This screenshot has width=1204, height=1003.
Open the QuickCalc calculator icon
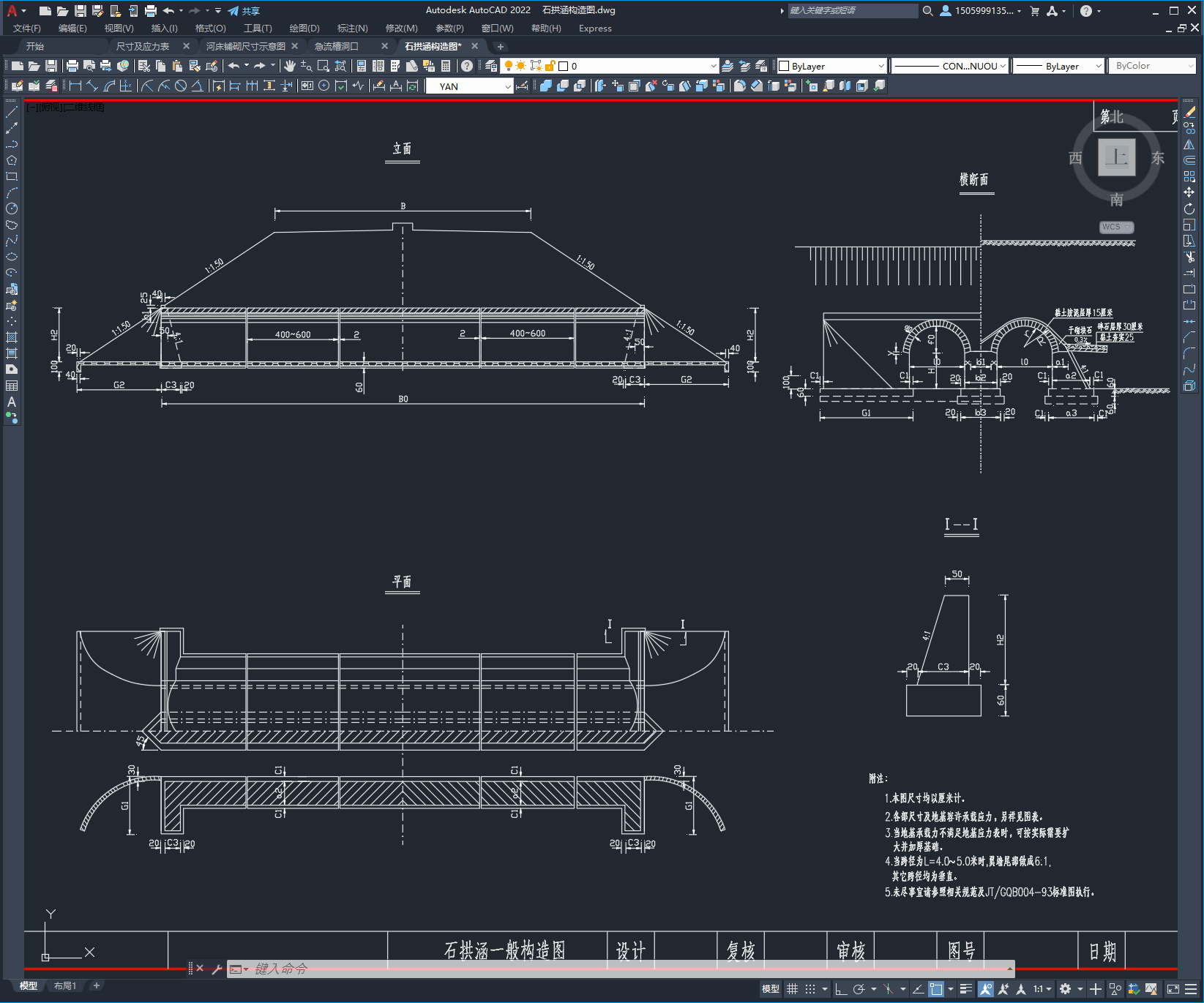[x=446, y=66]
